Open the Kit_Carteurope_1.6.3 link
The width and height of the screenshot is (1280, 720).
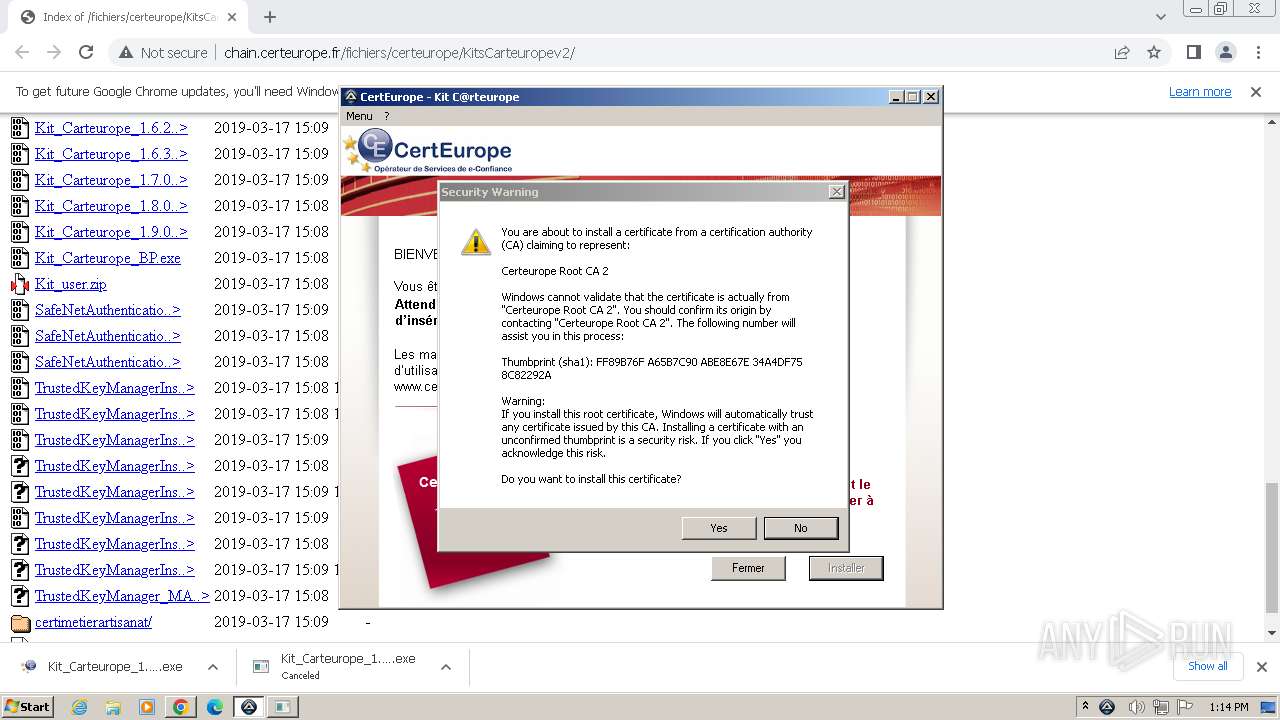click(111, 154)
